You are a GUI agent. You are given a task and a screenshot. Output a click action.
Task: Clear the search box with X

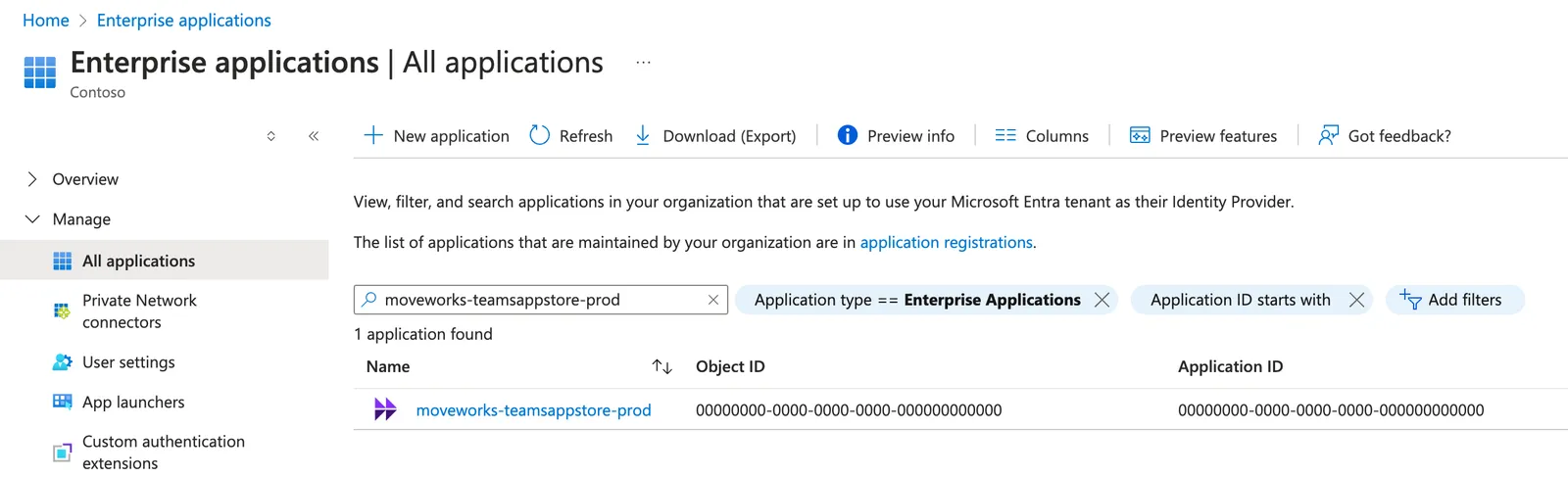[x=713, y=300]
